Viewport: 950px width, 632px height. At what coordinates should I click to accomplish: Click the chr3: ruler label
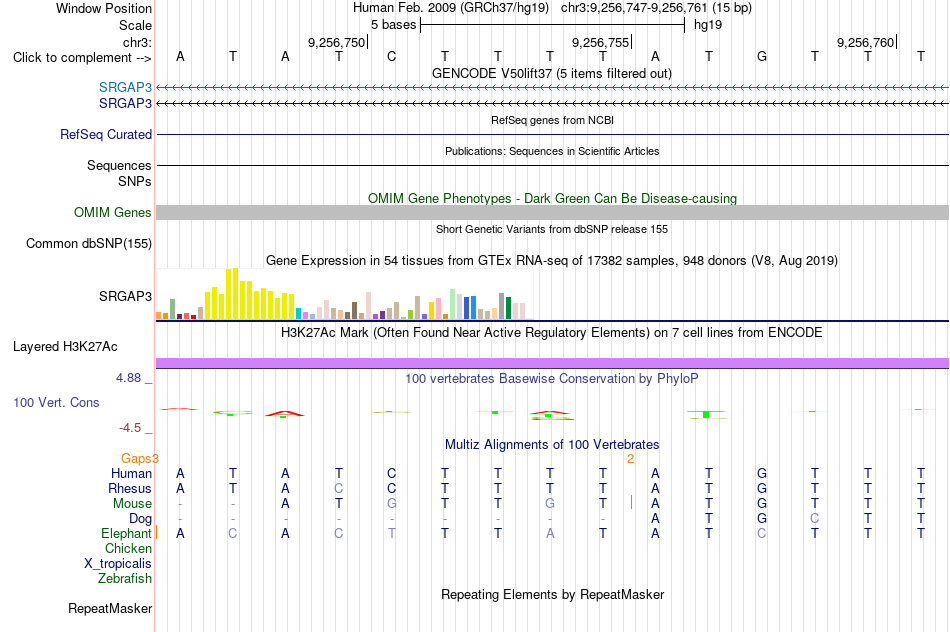point(137,42)
